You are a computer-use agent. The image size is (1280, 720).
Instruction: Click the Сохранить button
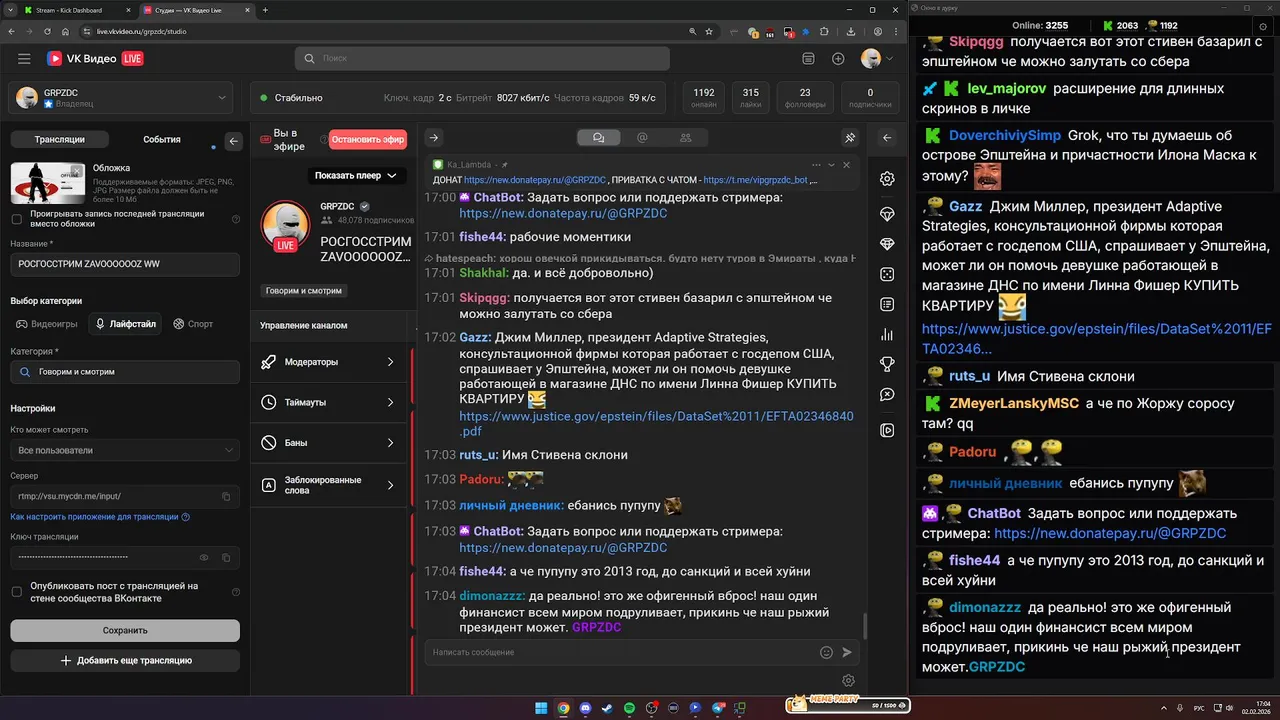pyautogui.click(x=125, y=630)
